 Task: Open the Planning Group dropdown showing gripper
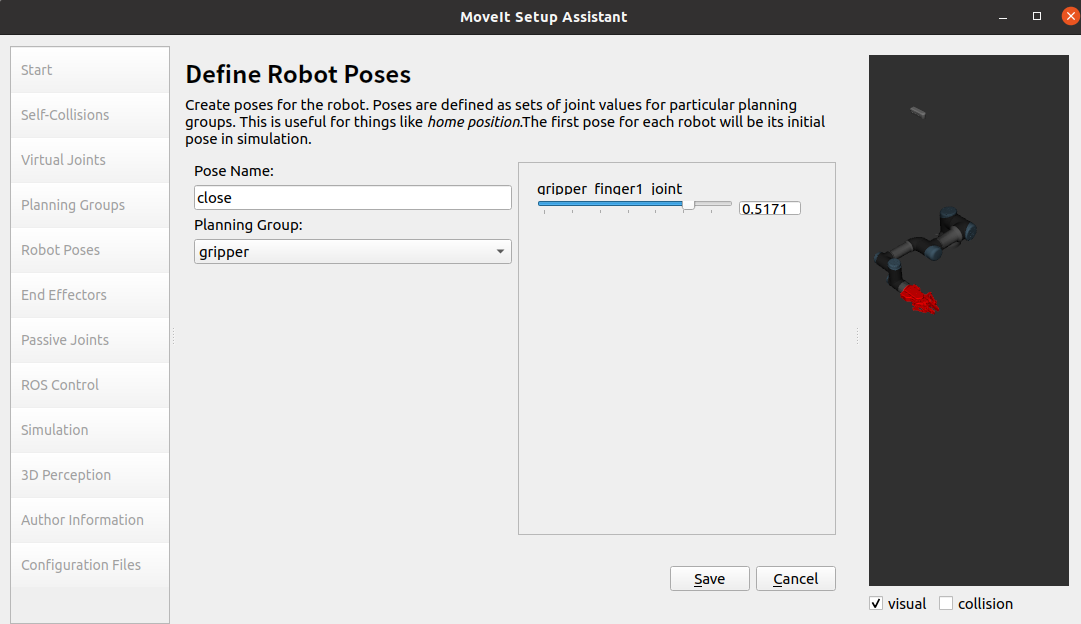click(x=352, y=251)
